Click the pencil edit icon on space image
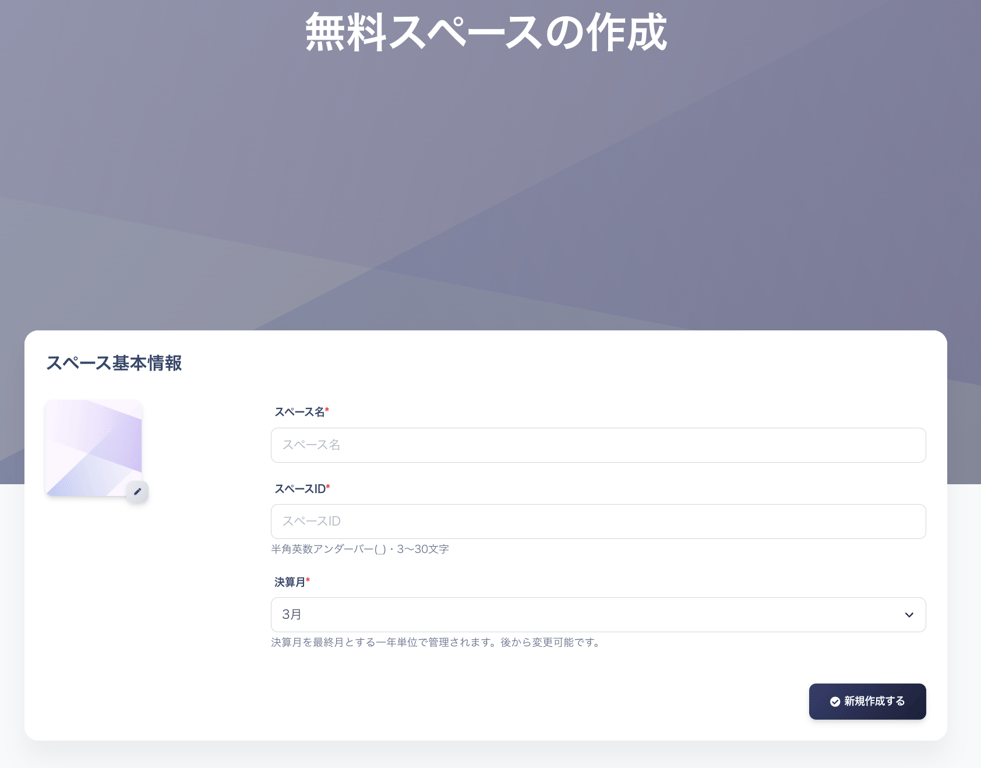This screenshot has height=768, width=981. (138, 492)
